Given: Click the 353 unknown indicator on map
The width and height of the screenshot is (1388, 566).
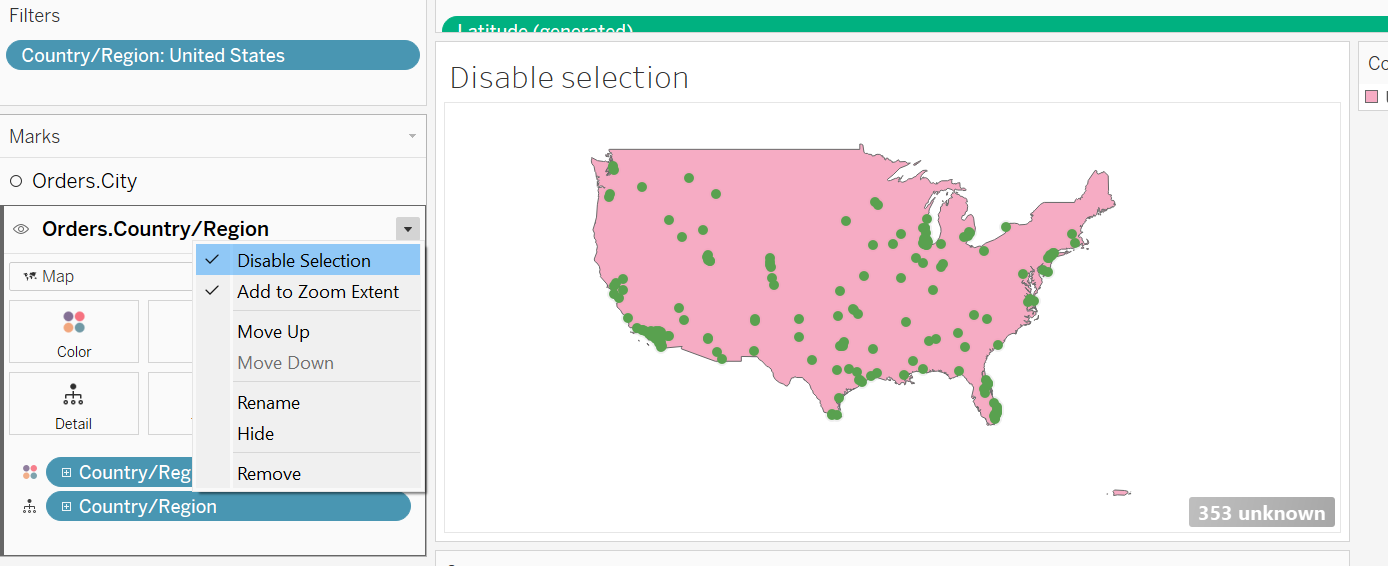Looking at the screenshot, I should (1261, 513).
